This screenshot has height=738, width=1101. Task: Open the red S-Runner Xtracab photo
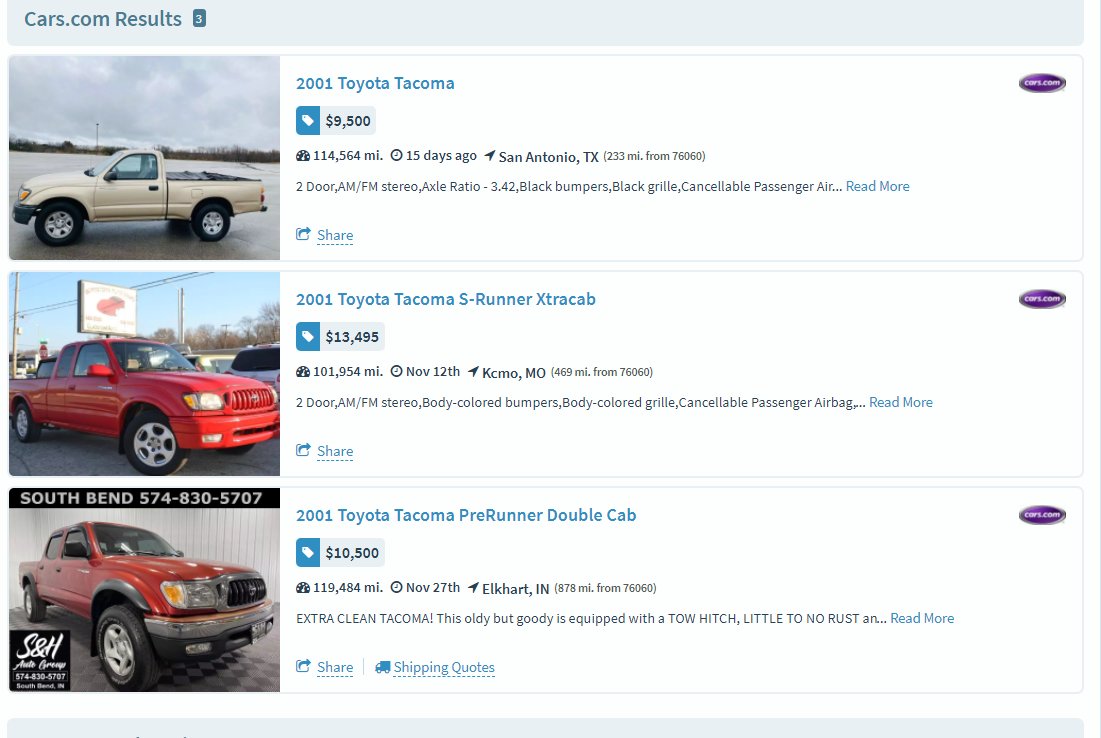click(x=145, y=374)
